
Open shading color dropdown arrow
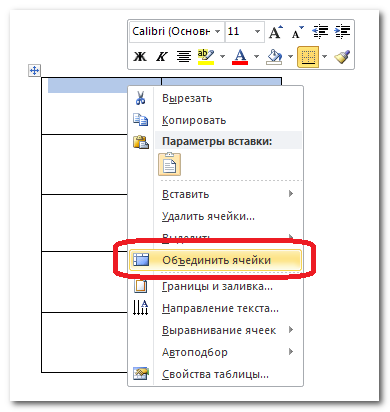click(x=290, y=57)
